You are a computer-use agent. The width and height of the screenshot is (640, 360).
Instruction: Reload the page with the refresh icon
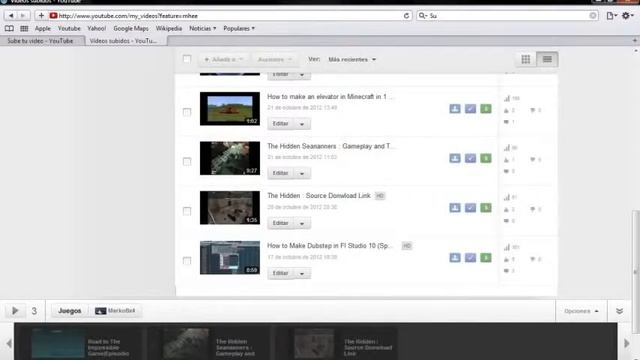pos(406,16)
